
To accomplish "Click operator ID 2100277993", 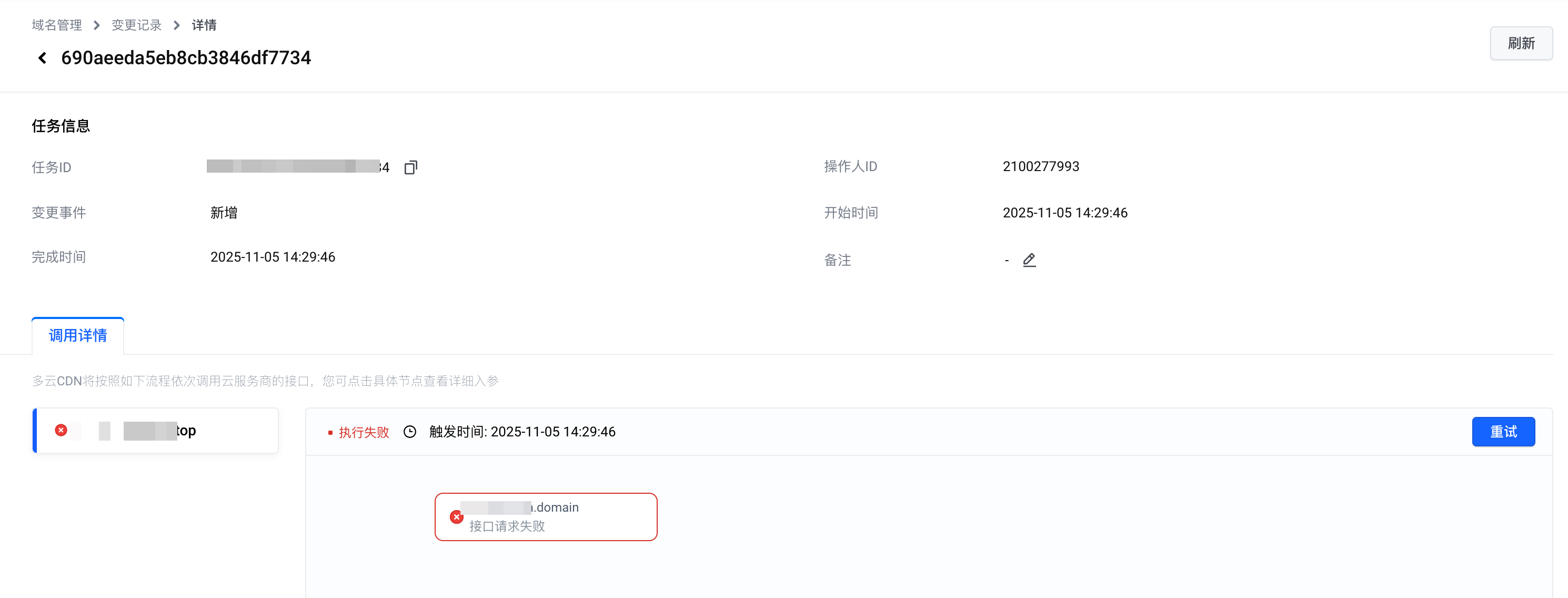I will 1041,166.
